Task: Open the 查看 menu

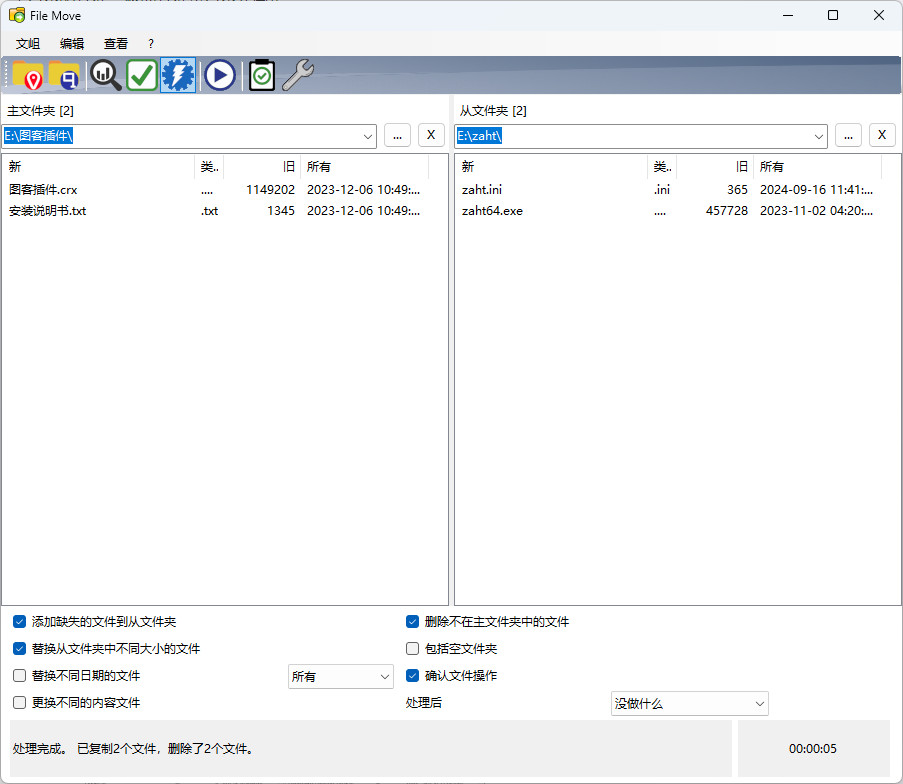Action: 116,44
